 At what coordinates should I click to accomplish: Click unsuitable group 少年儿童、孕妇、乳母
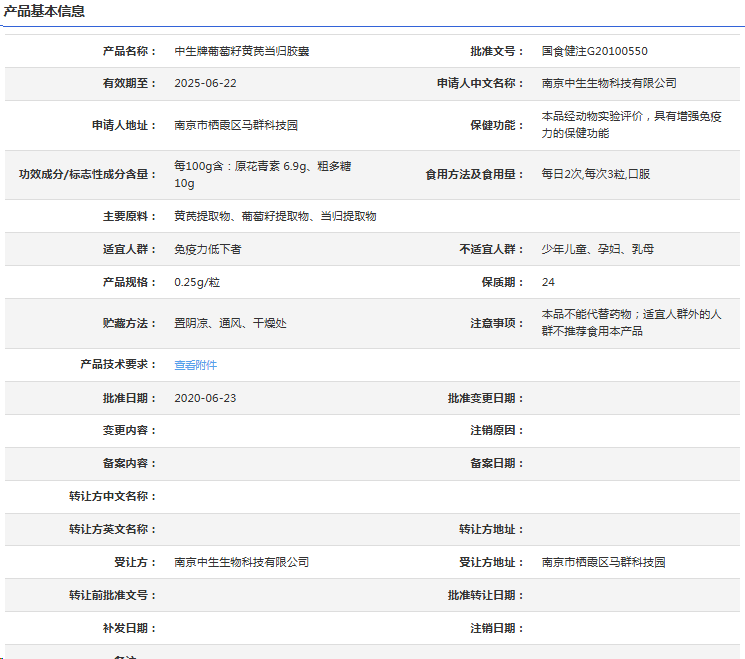tap(598, 249)
